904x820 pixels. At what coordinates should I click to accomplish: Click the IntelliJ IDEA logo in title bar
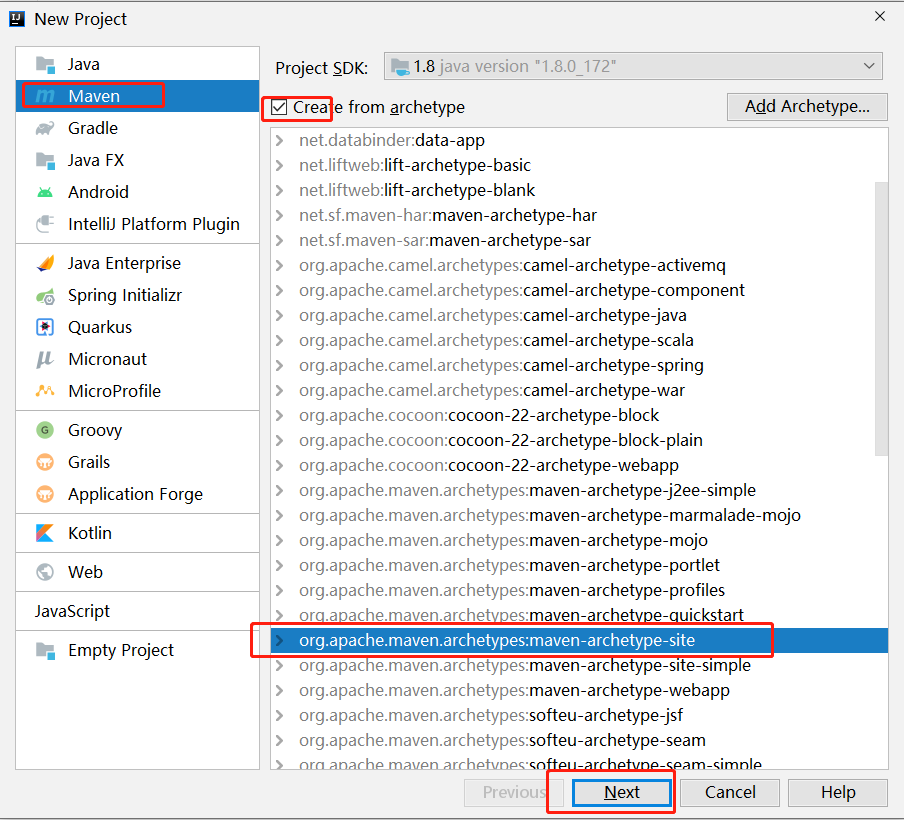click(17, 19)
